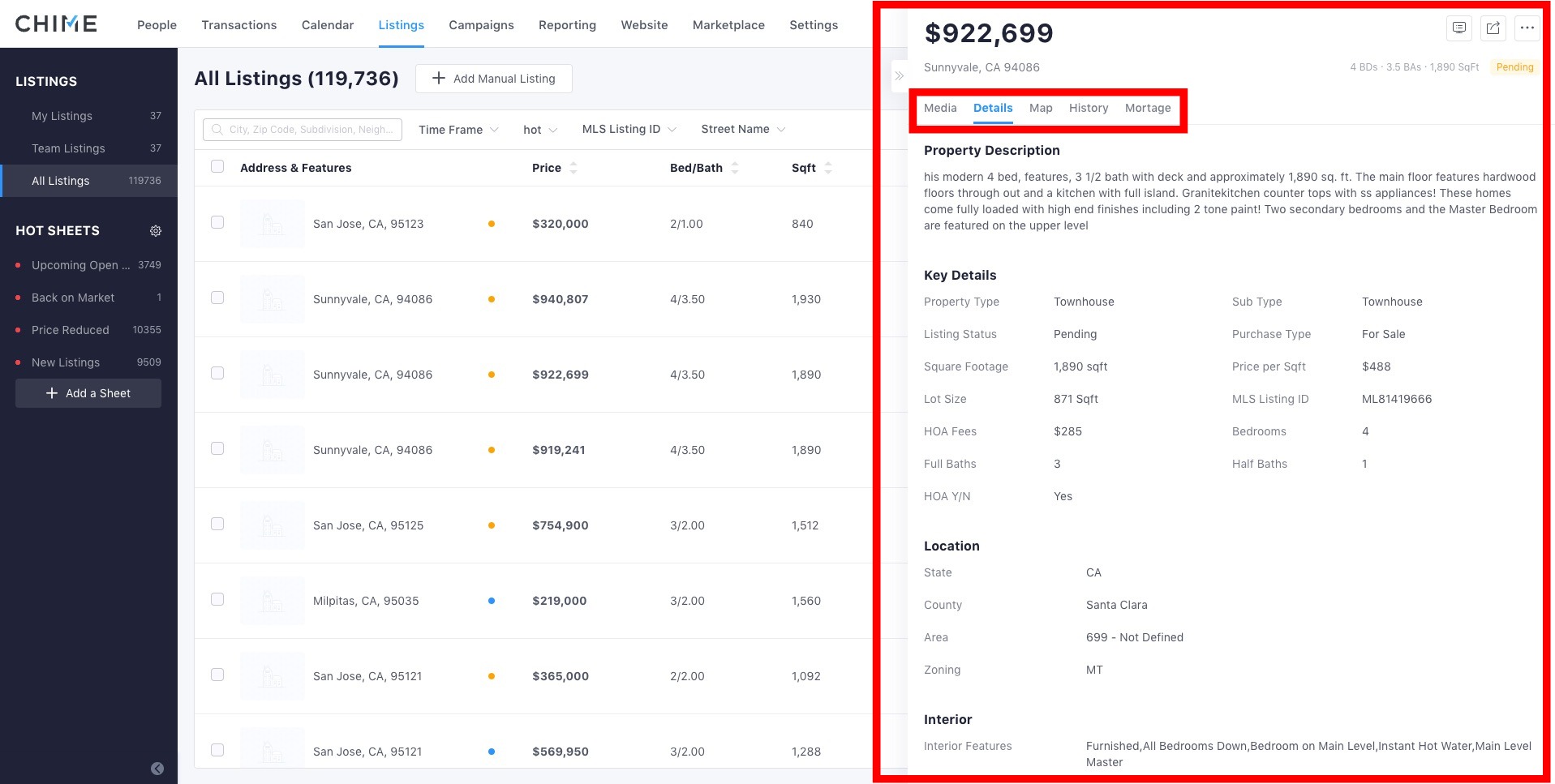Check the Milpitas 95035 listing

click(217, 599)
